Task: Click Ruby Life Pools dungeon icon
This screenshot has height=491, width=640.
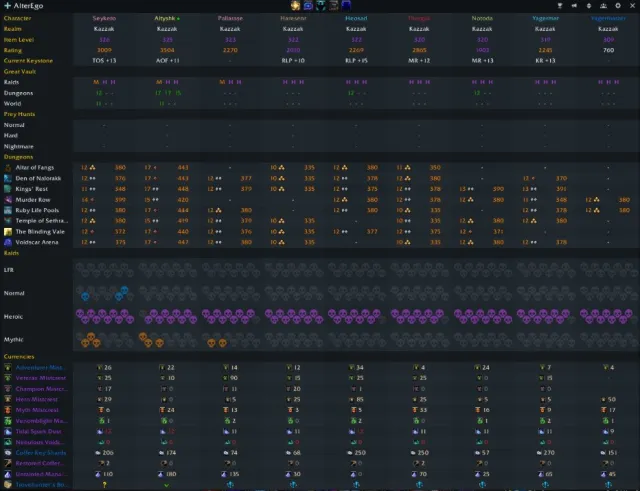Action: point(8,210)
